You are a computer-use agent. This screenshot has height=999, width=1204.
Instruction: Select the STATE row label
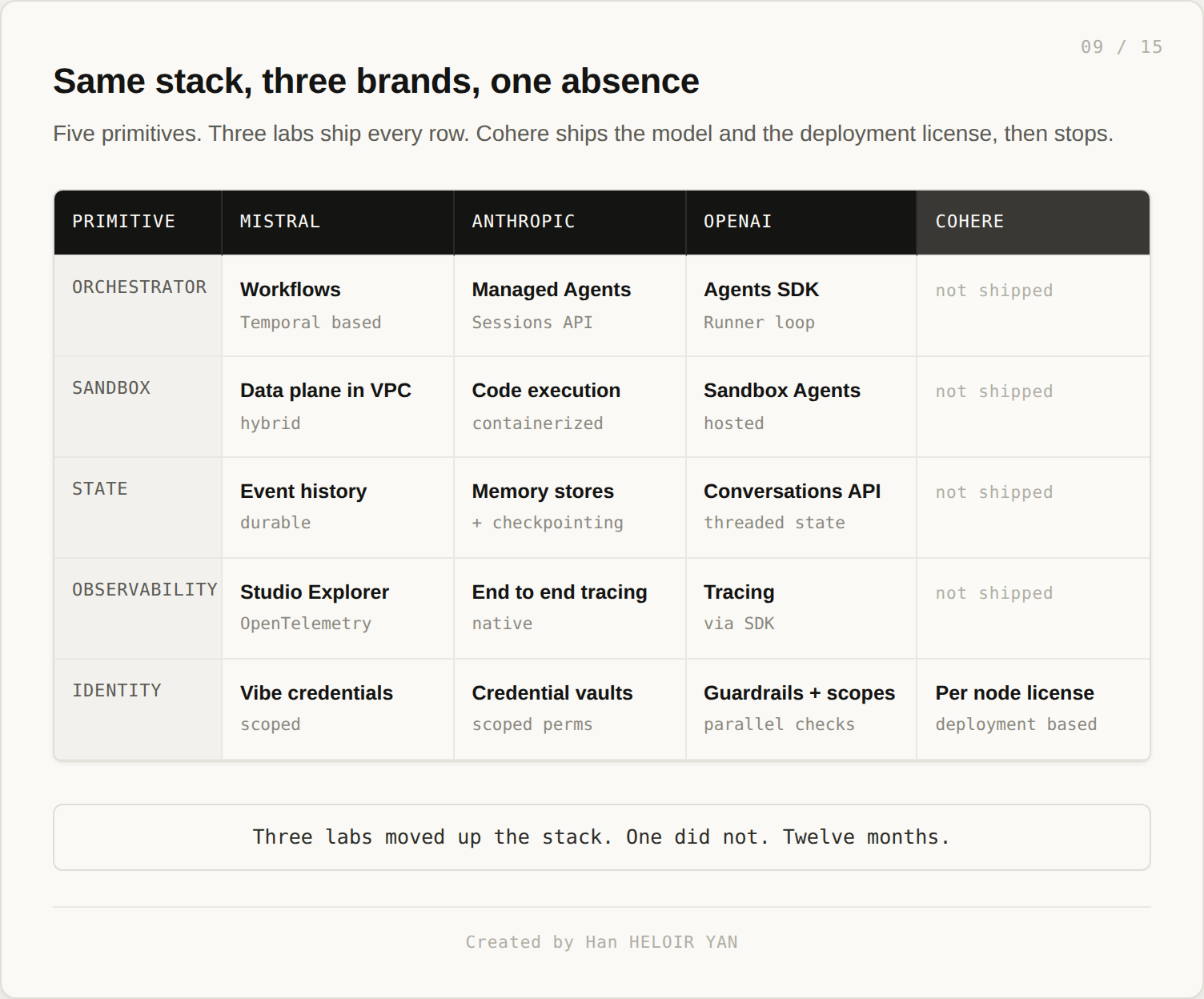click(x=100, y=489)
